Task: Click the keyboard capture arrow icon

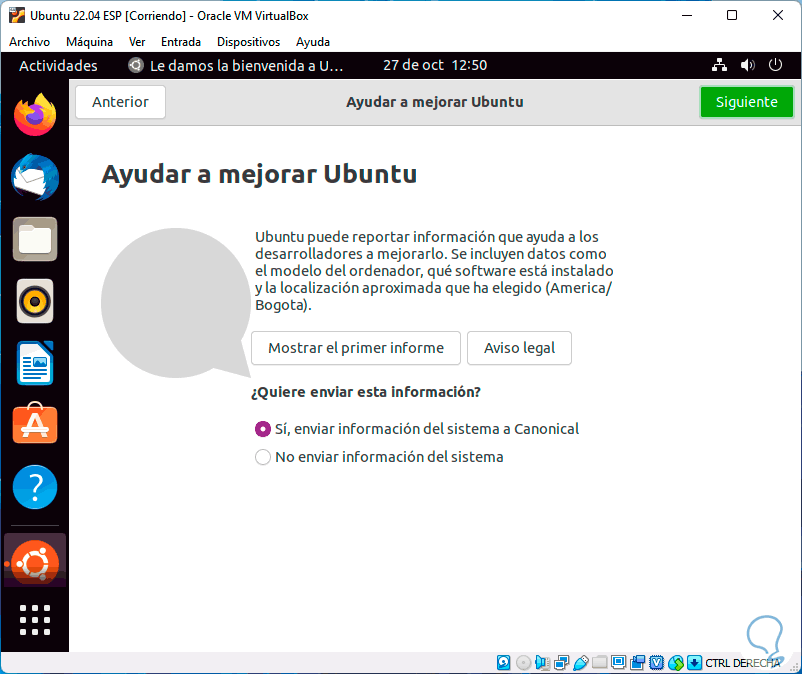Action: point(695,663)
